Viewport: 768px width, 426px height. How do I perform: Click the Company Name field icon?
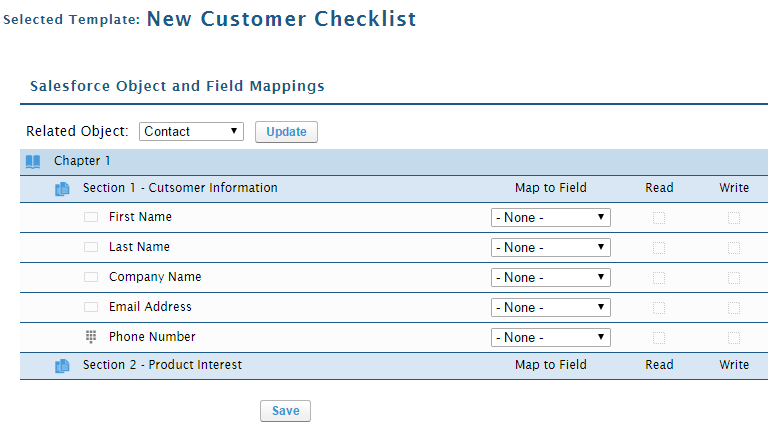(x=91, y=277)
